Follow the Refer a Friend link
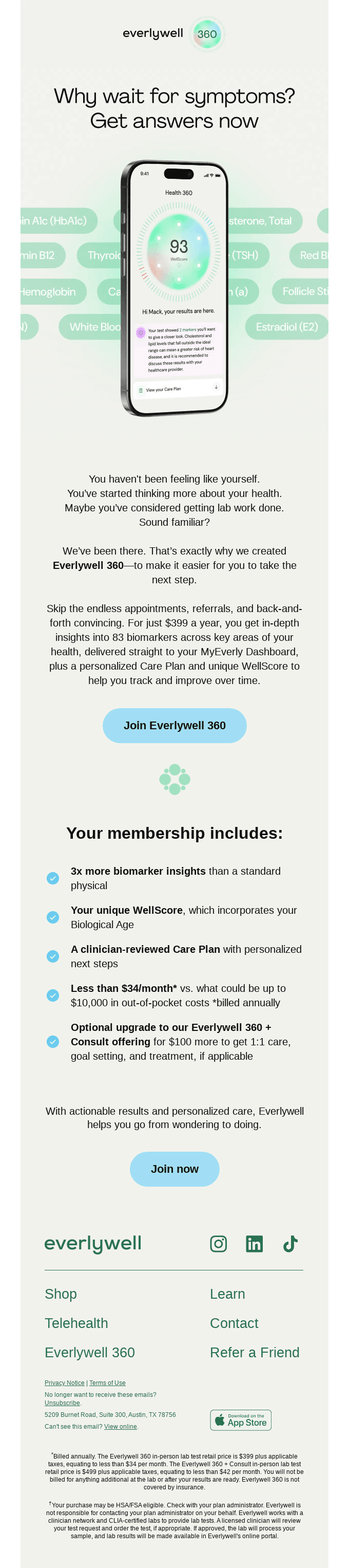 pyautogui.click(x=255, y=1353)
